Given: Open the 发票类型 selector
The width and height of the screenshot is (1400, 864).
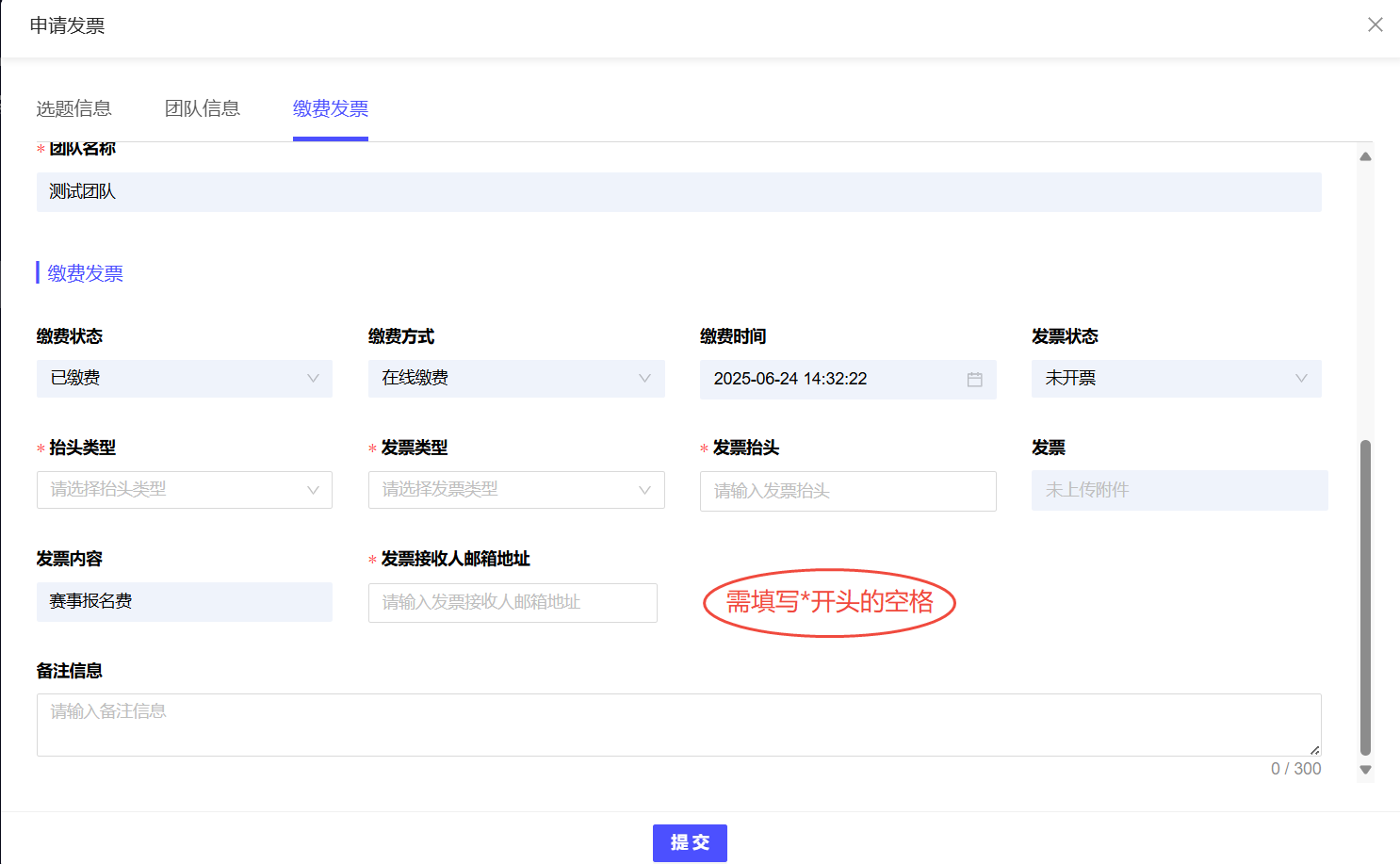Looking at the screenshot, I should (x=515, y=490).
